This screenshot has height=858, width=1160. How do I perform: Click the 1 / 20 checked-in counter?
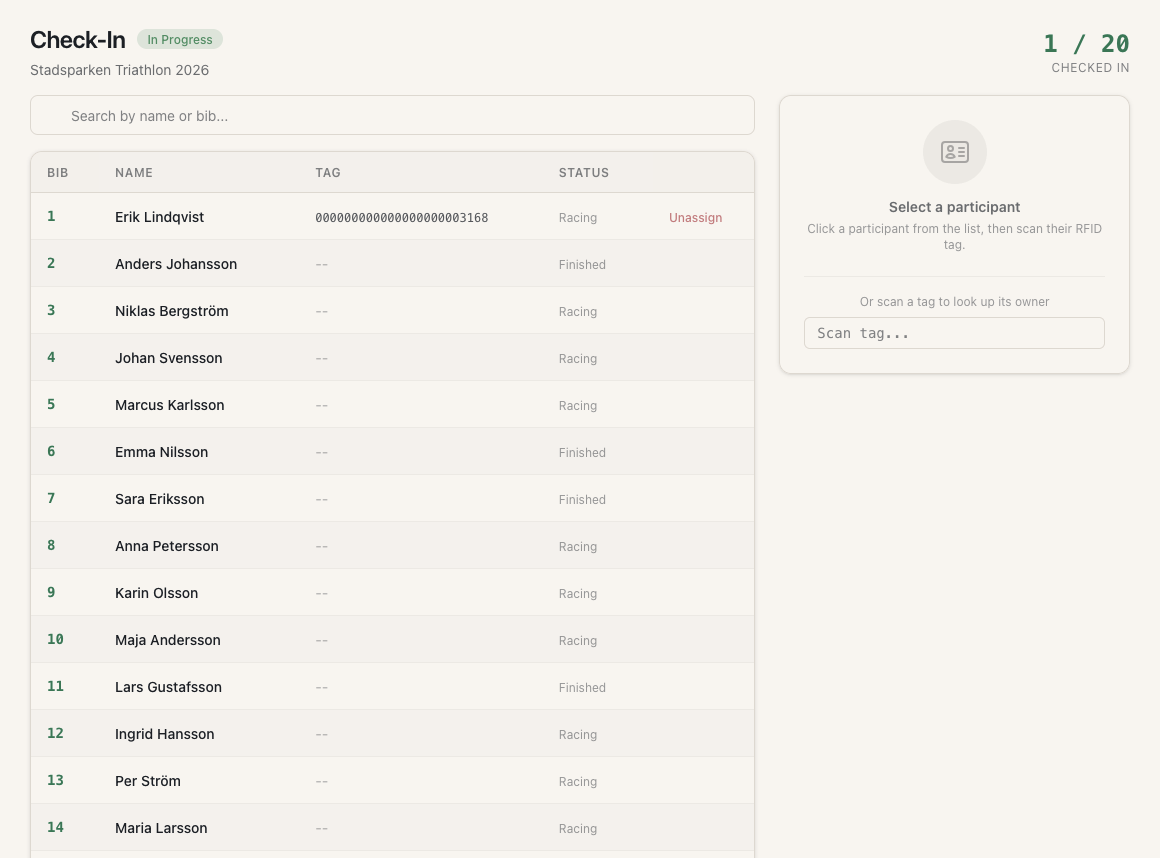tap(1086, 44)
